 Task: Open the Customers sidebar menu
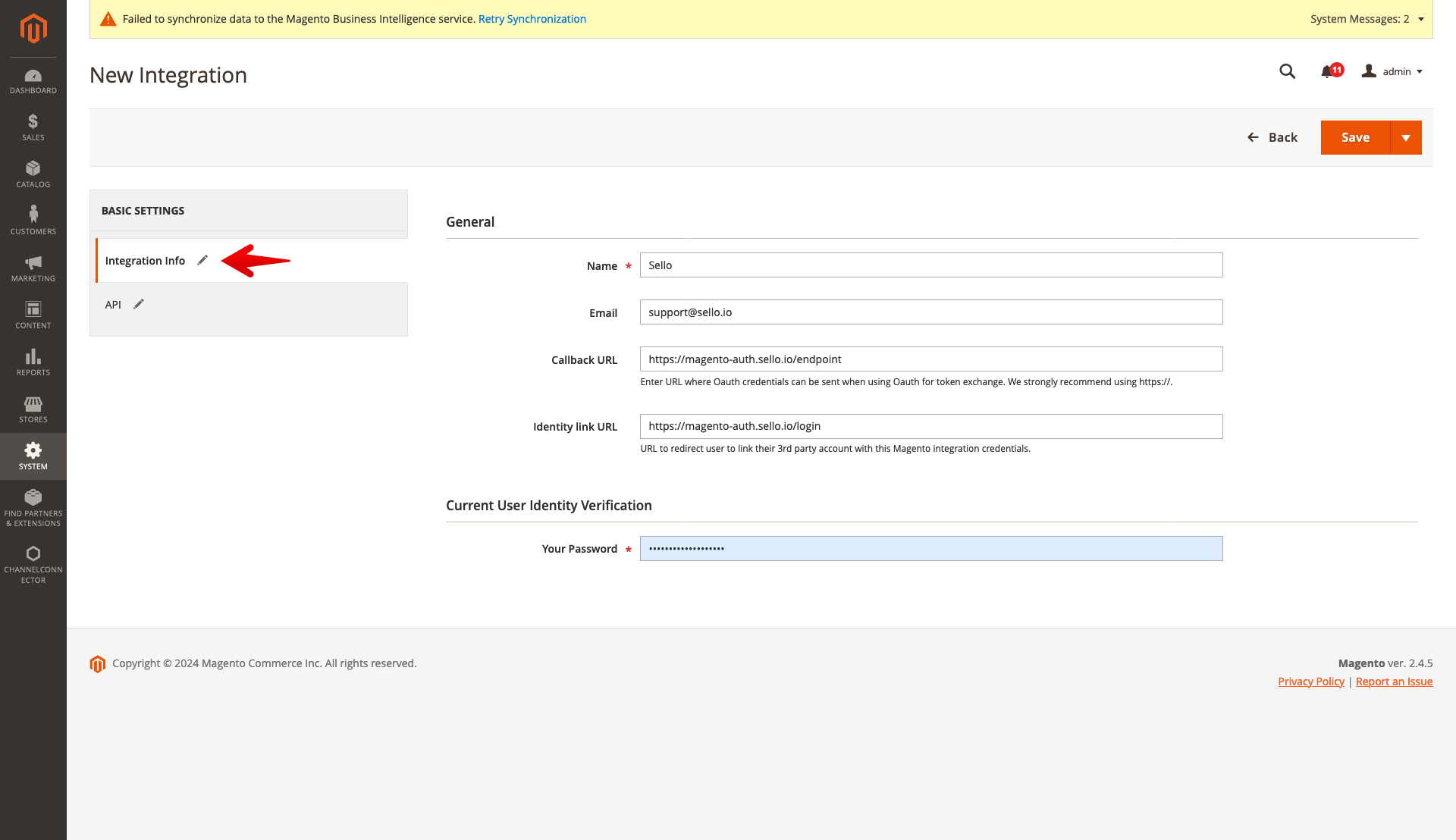click(x=33, y=221)
